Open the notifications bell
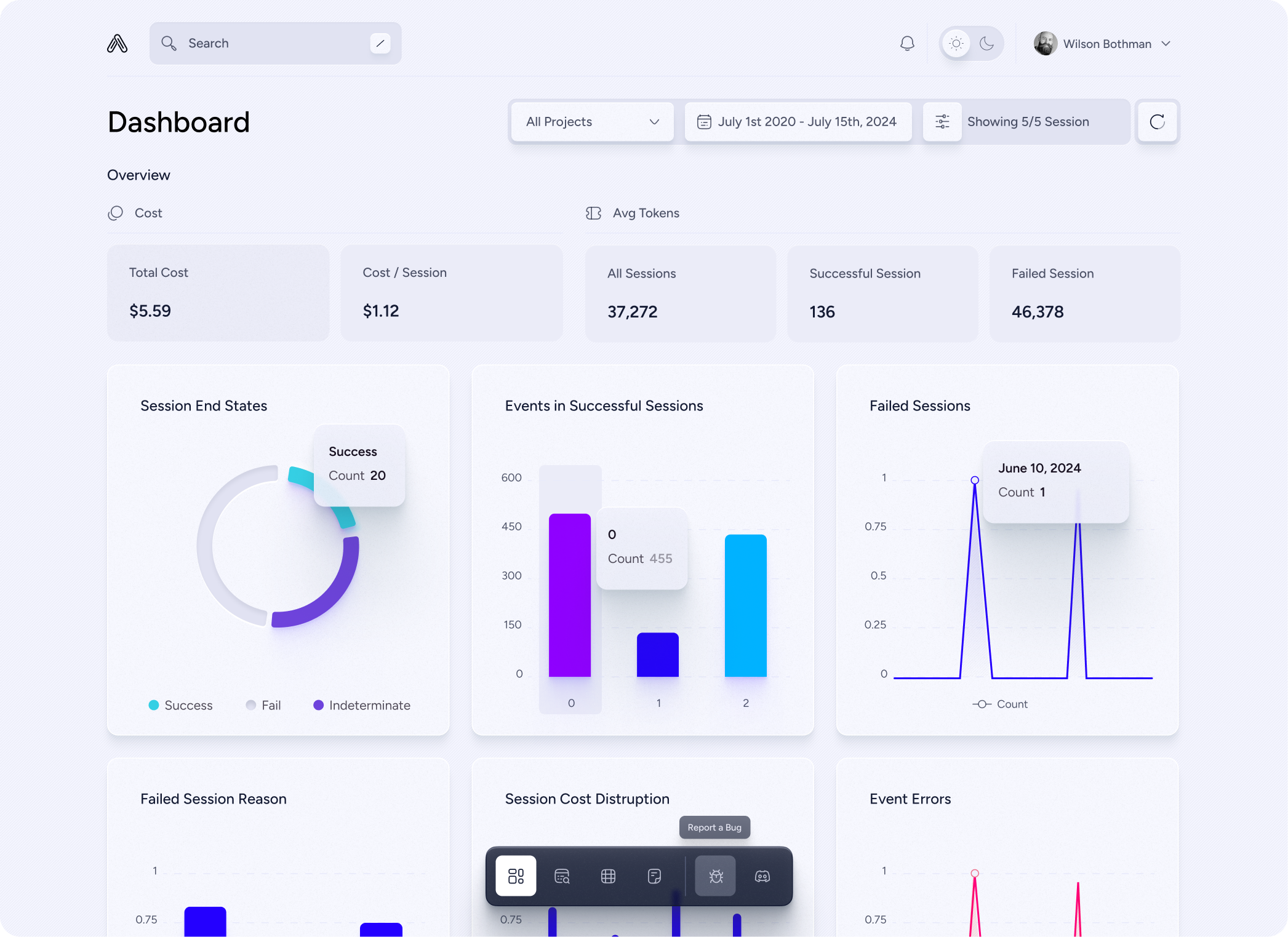 [x=907, y=43]
